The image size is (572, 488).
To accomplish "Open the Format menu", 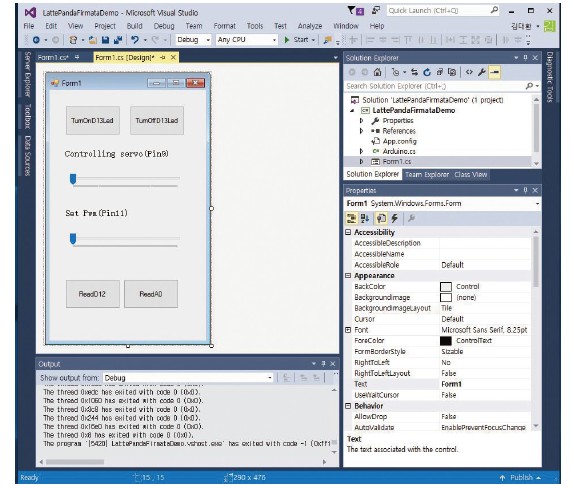I will (224, 26).
